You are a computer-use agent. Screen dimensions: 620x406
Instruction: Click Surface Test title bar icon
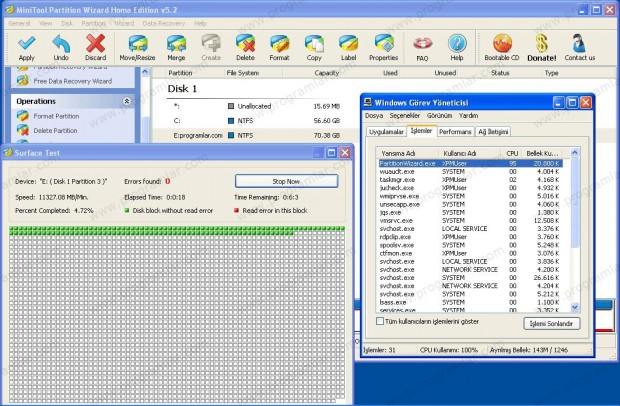[8, 153]
